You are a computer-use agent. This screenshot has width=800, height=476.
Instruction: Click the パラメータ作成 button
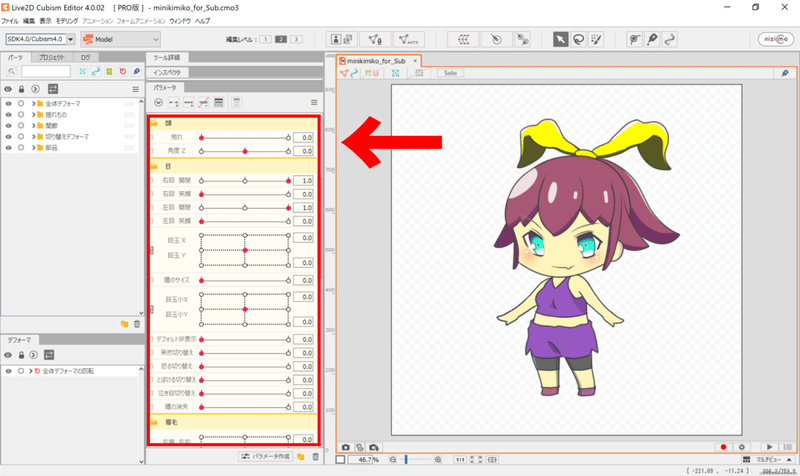[266, 457]
